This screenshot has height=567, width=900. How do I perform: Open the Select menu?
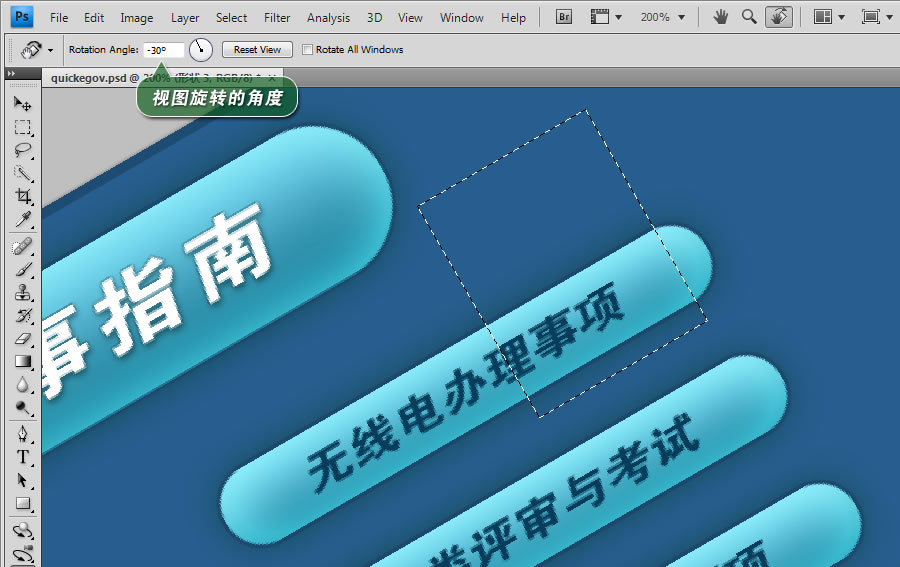tap(231, 18)
